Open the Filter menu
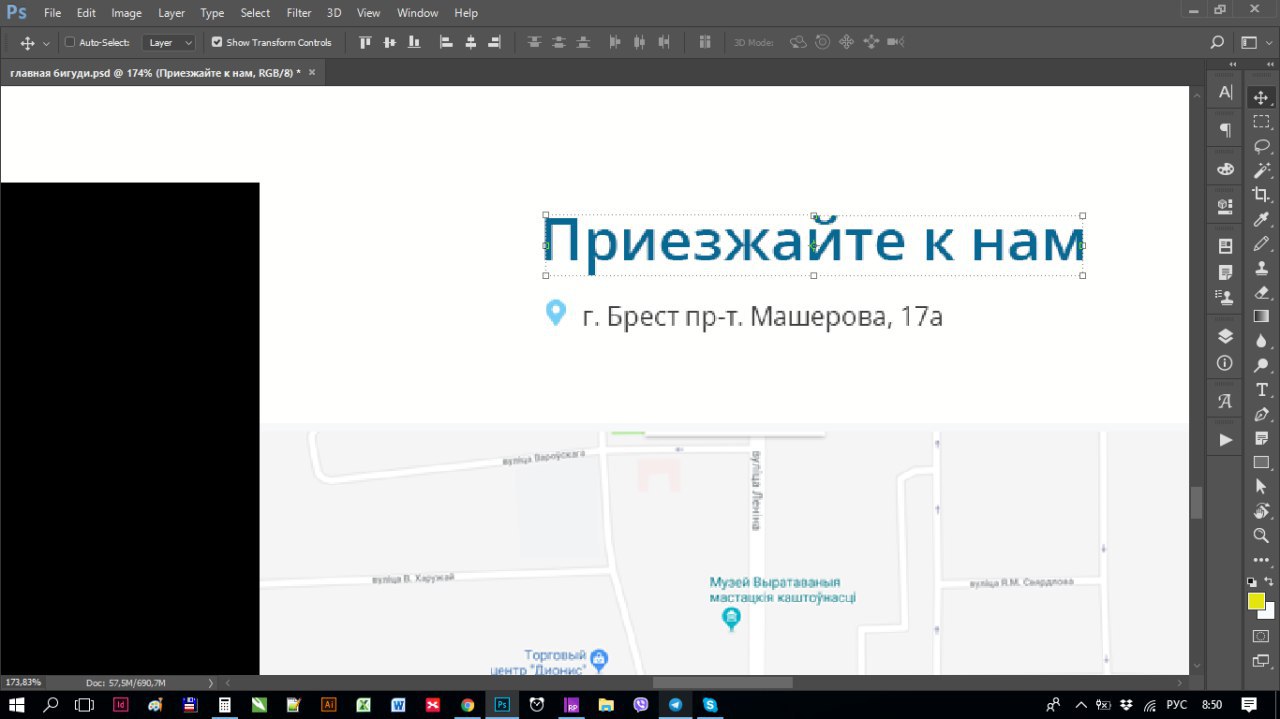 [299, 13]
